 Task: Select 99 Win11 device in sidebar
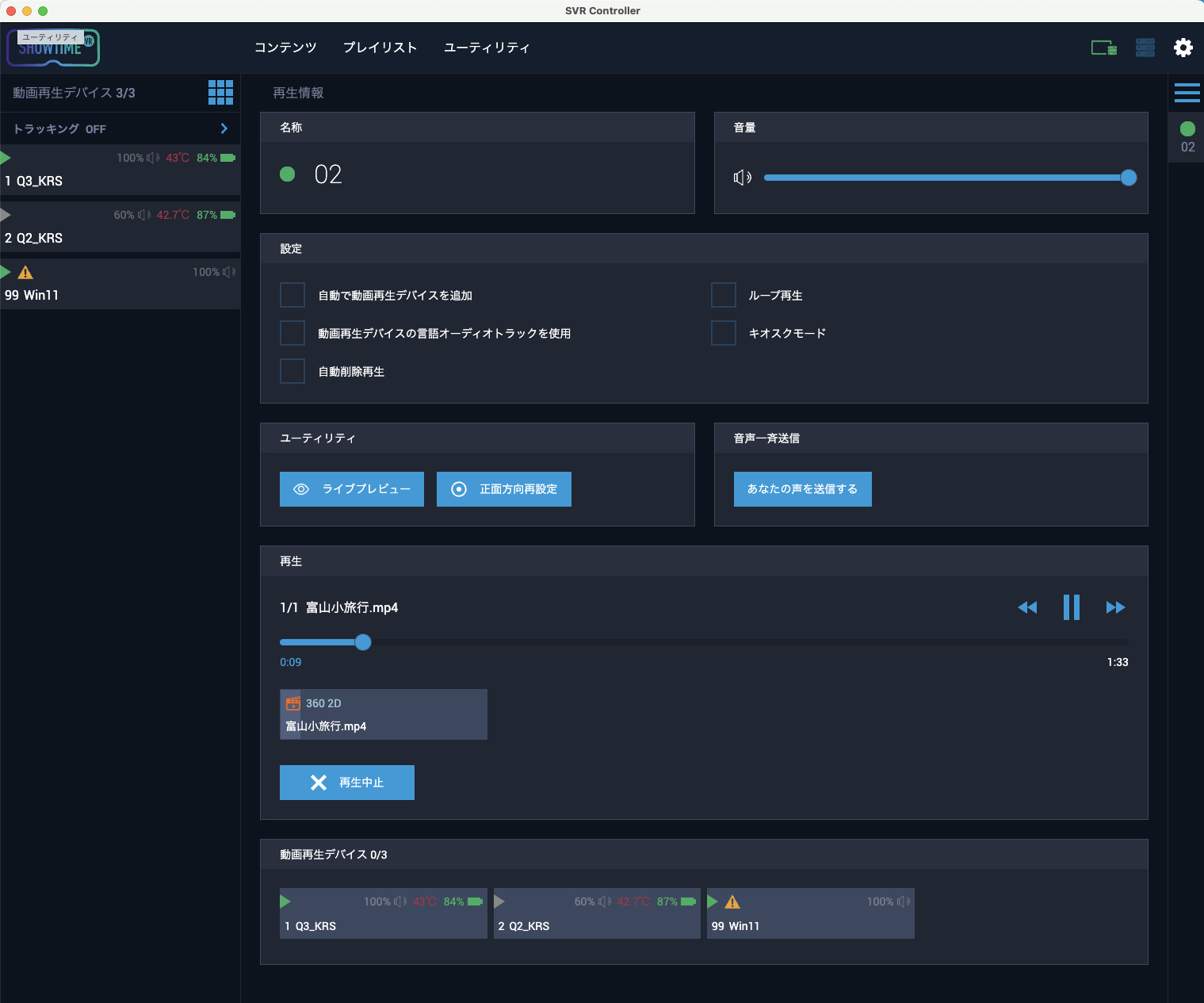point(120,284)
